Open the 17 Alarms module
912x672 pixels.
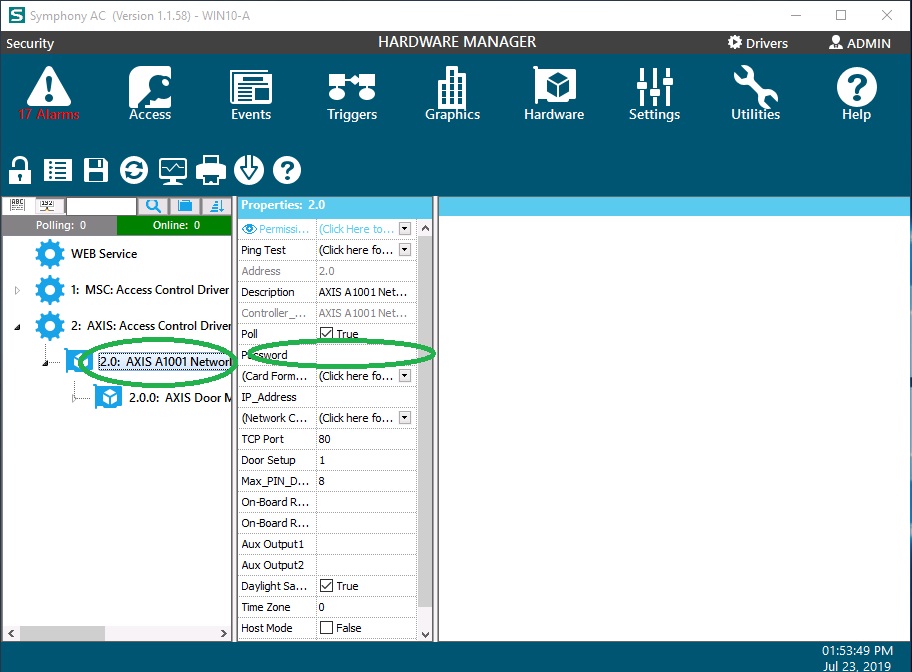[x=49, y=93]
